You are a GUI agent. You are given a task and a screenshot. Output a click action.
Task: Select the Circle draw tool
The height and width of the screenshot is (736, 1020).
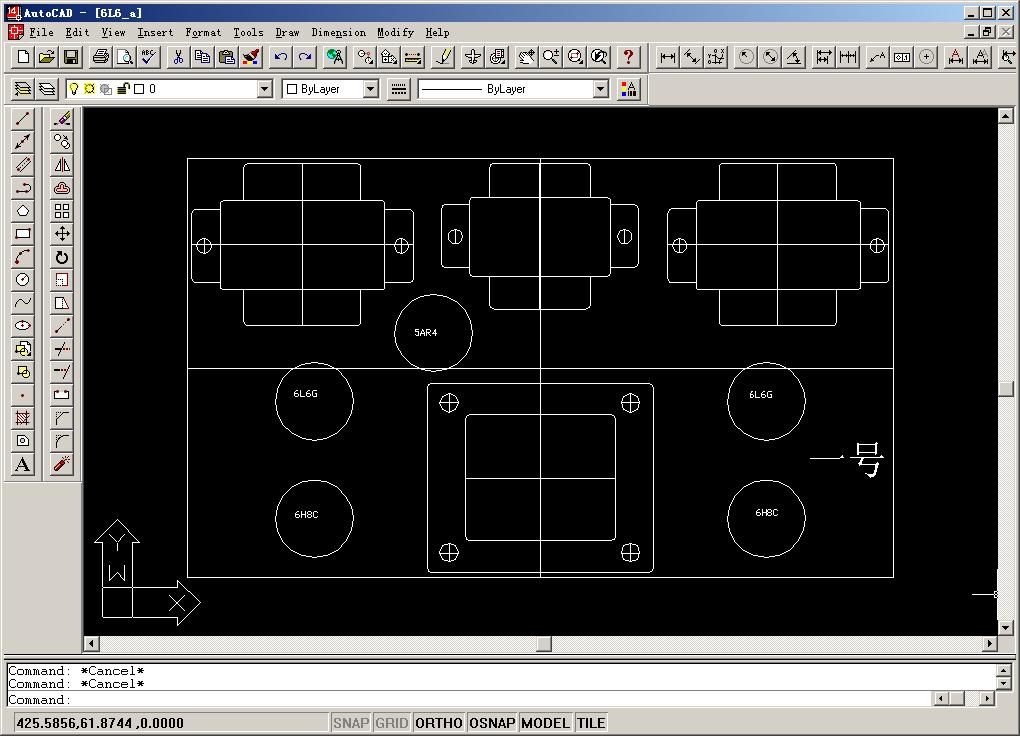click(x=23, y=280)
